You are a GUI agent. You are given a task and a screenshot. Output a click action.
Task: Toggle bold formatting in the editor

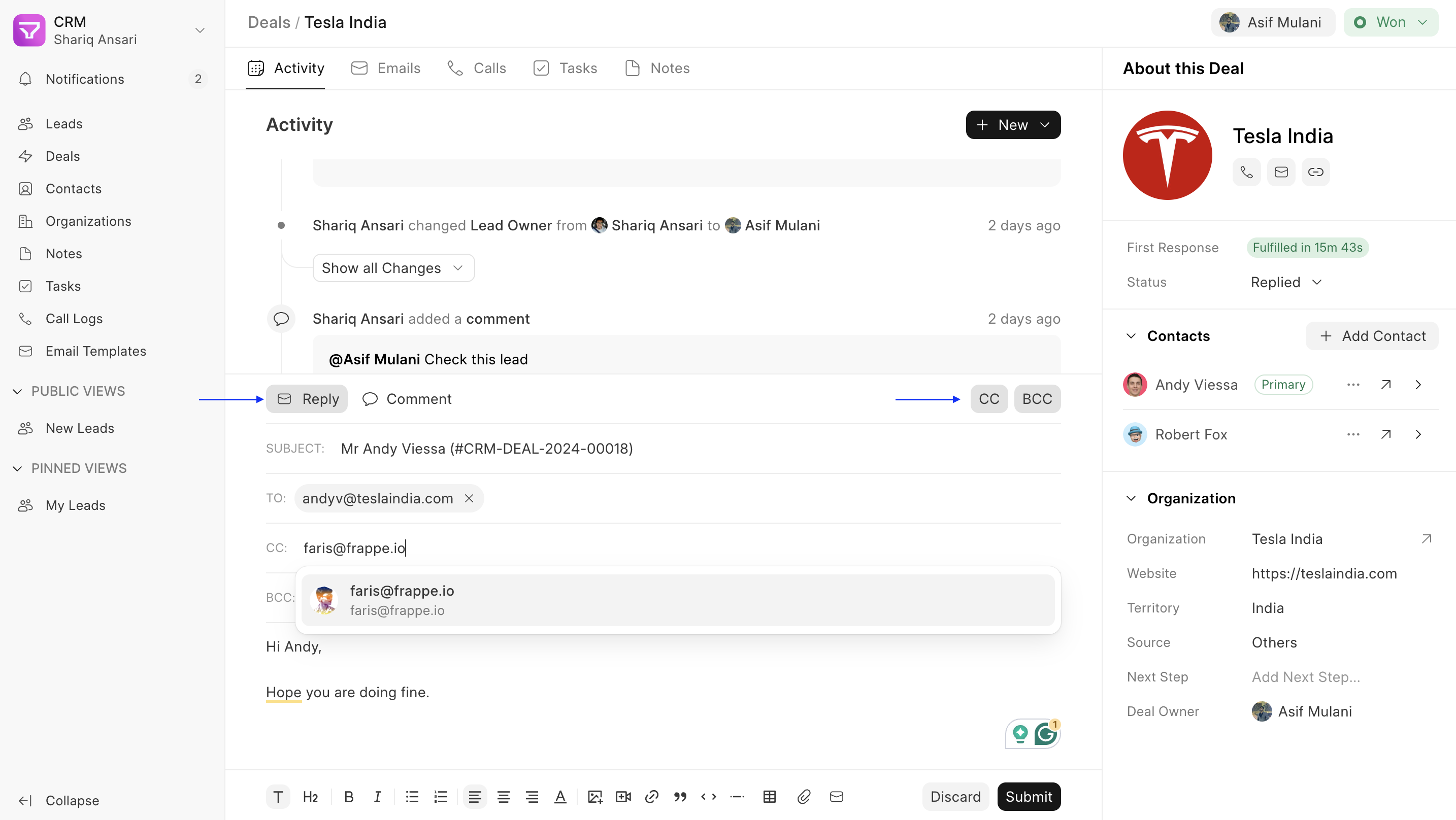[x=349, y=797]
